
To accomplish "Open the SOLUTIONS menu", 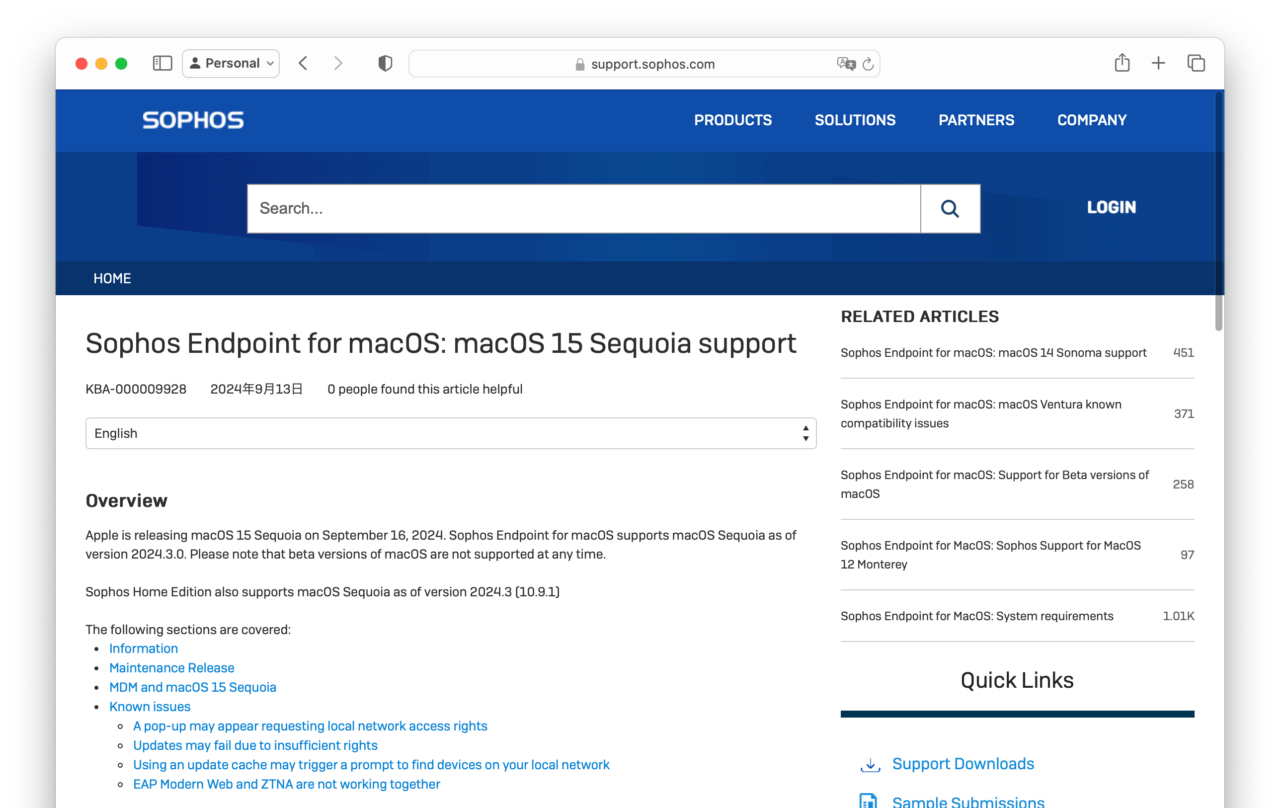I will (x=855, y=120).
